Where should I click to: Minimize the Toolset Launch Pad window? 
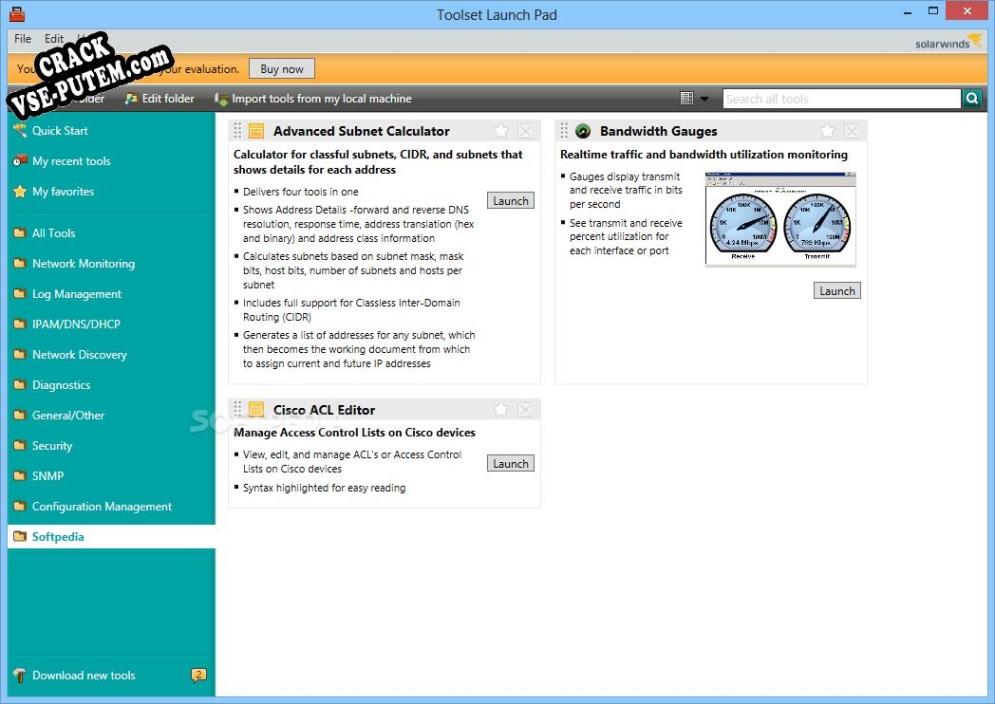click(907, 12)
